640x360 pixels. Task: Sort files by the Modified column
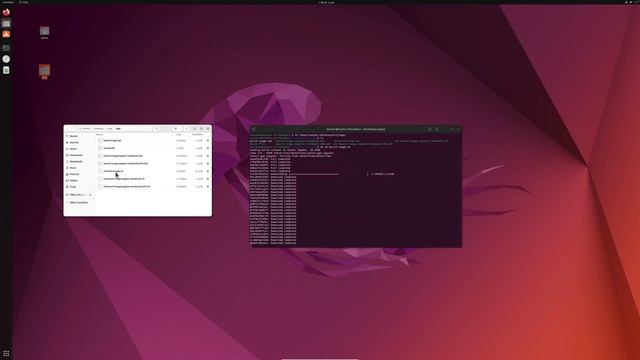pos(197,134)
